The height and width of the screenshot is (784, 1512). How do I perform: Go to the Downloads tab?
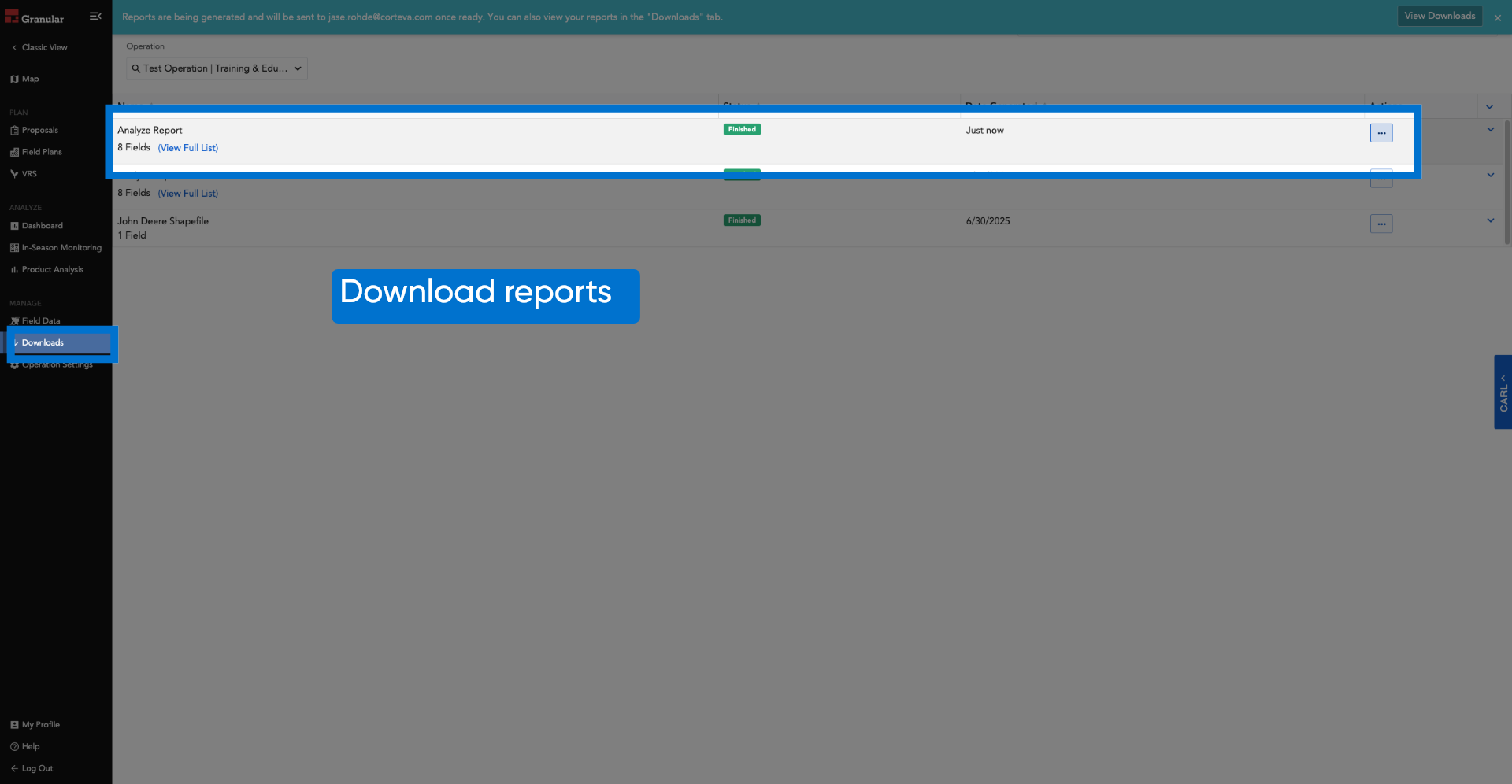43,342
